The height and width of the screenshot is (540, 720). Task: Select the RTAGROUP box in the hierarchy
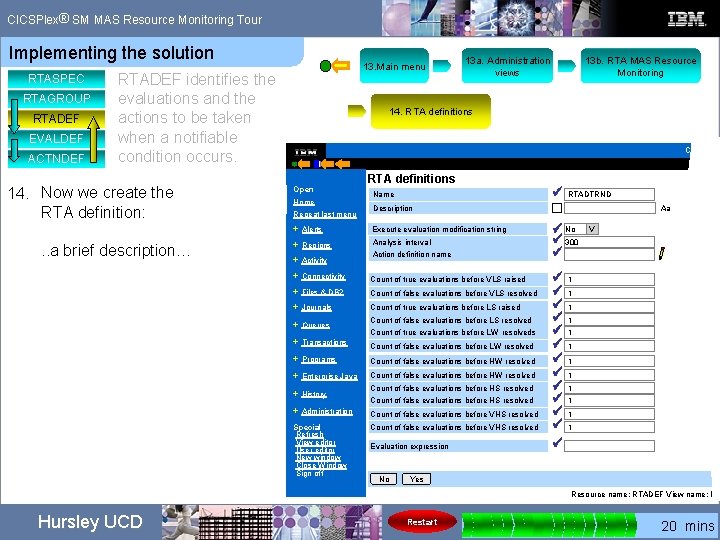[56, 98]
